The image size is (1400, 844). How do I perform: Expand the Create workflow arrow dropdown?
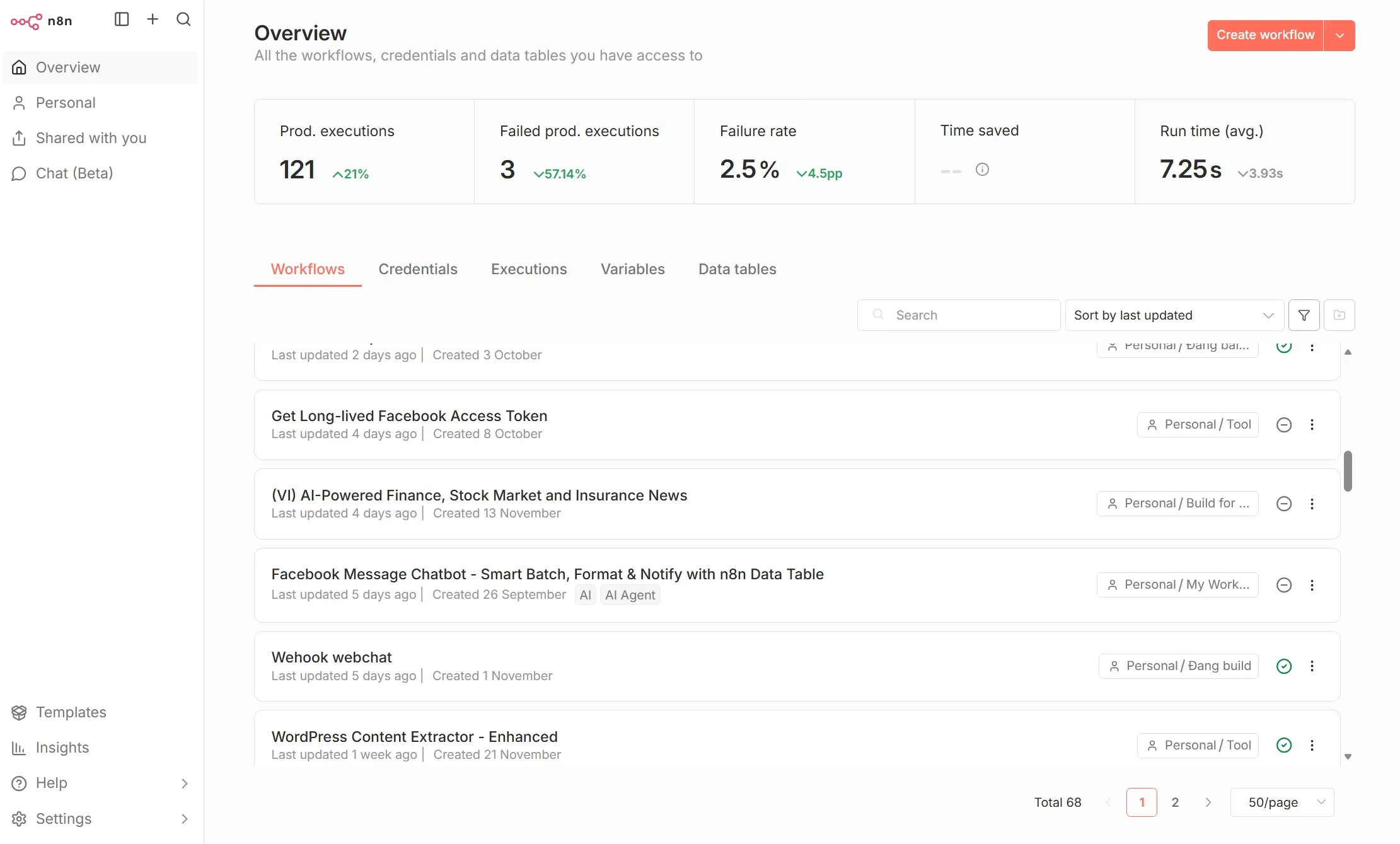[x=1340, y=35]
